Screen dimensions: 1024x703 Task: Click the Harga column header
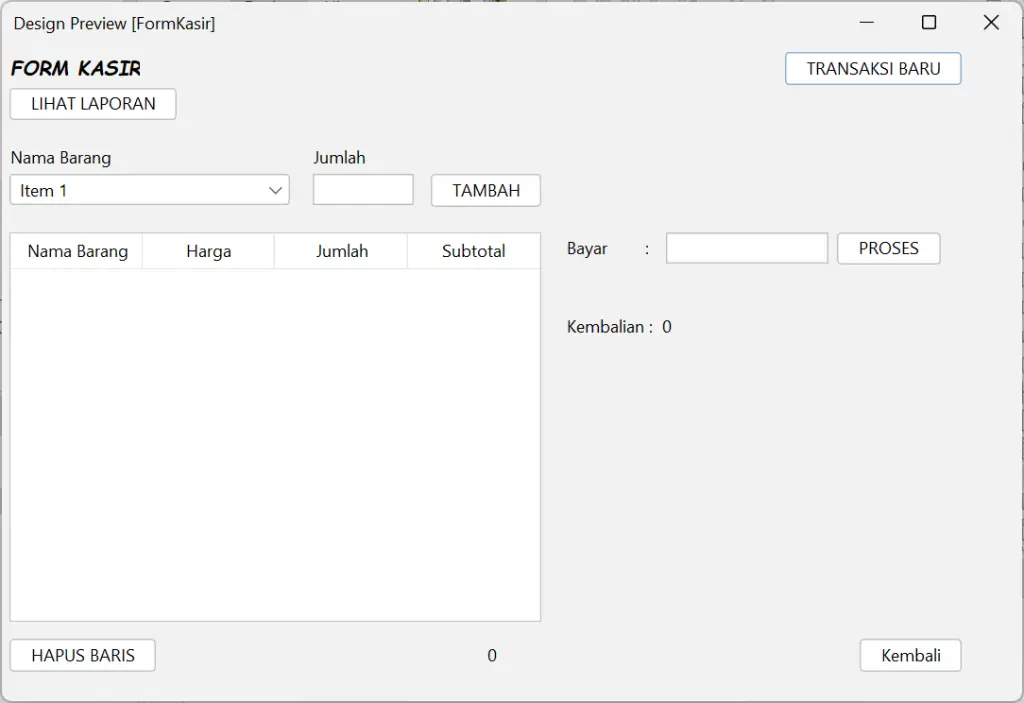tap(208, 251)
